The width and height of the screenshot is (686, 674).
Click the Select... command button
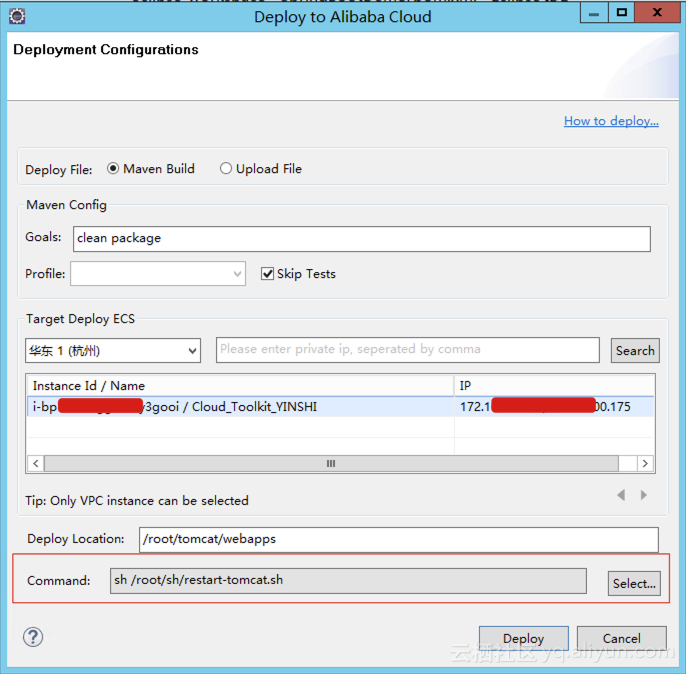tap(634, 583)
